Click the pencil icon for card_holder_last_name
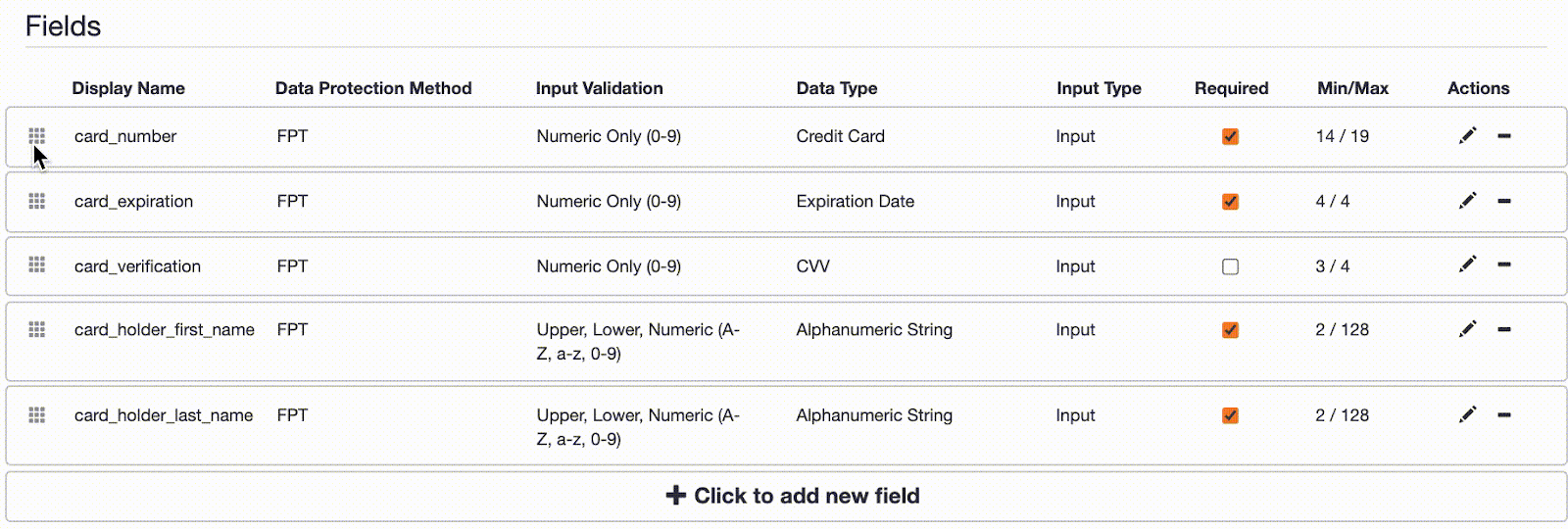This screenshot has height=529, width=1568. [x=1467, y=414]
